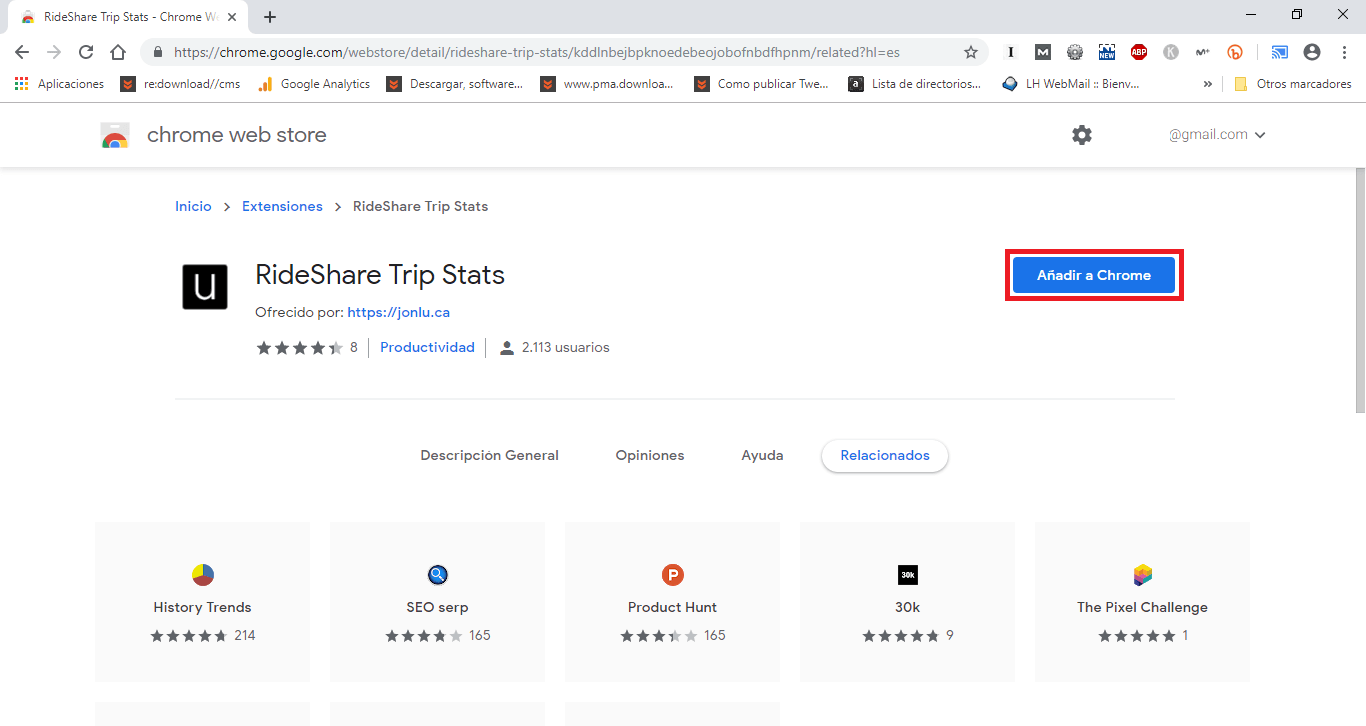Image resolution: width=1366 pixels, height=726 pixels.
Task: Select the RideShare Trip Stats browser tab
Action: 130,17
